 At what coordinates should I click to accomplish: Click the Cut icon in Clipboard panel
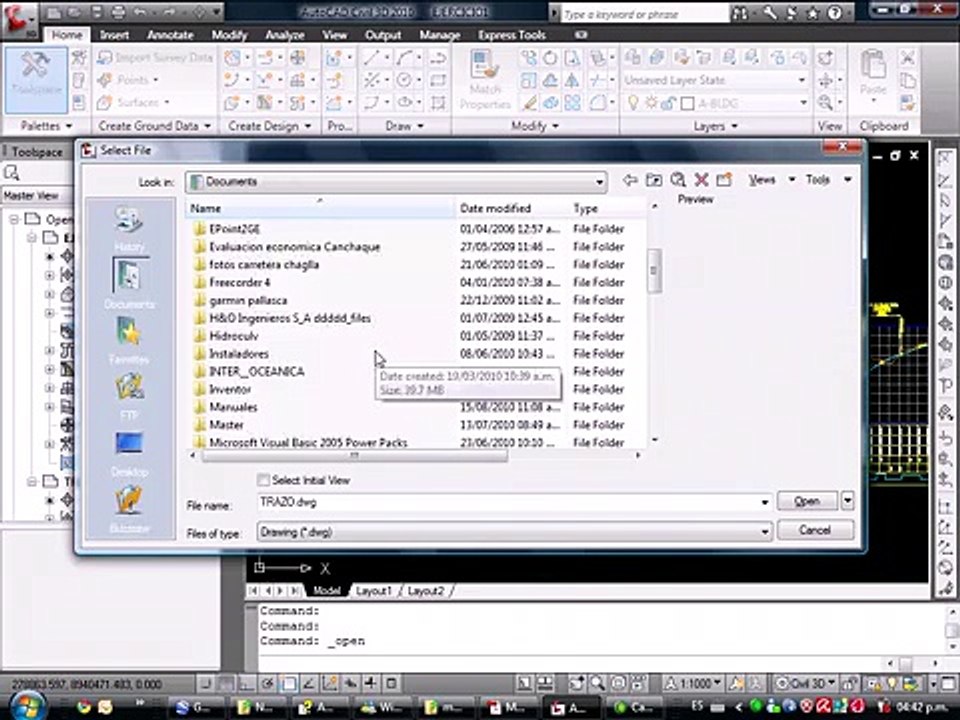click(x=907, y=58)
